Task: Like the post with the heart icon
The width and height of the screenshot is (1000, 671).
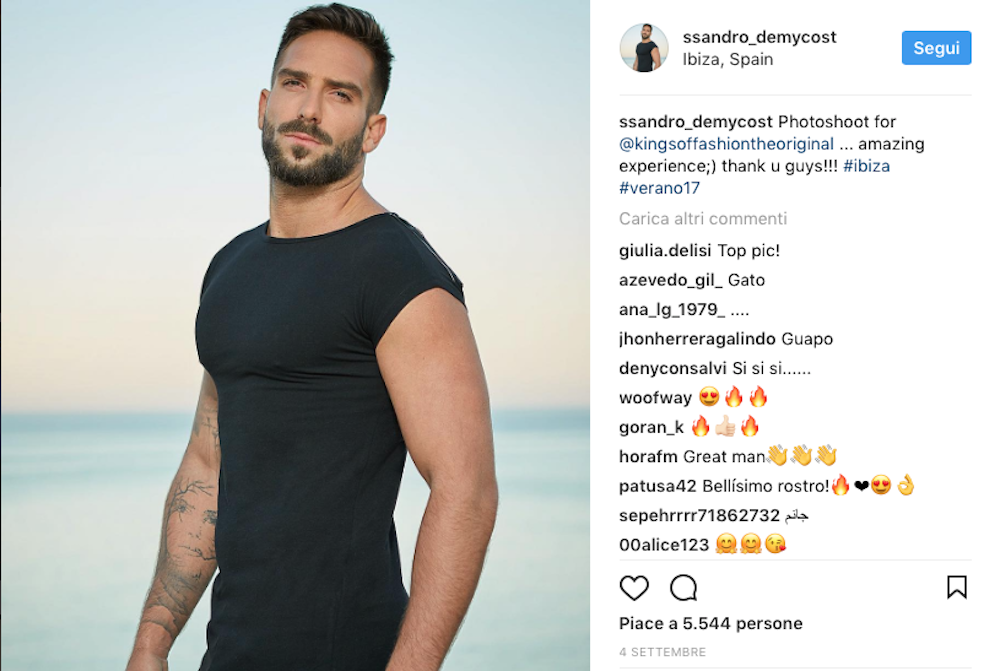Action: tap(634, 587)
